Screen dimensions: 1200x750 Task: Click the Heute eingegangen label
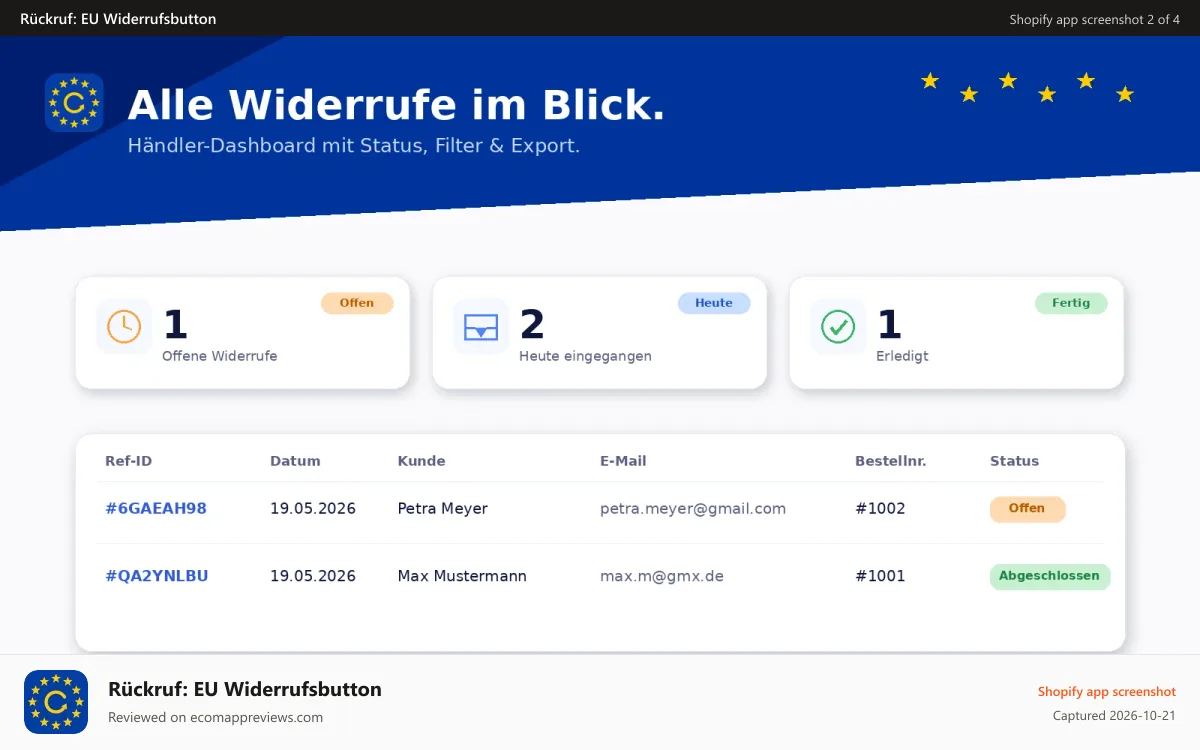pos(585,356)
